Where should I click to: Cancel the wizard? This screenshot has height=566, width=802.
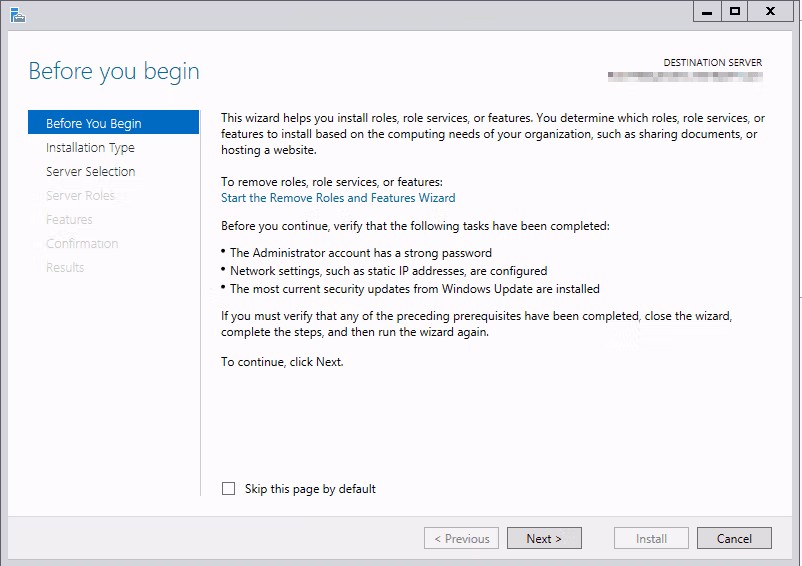(x=734, y=538)
